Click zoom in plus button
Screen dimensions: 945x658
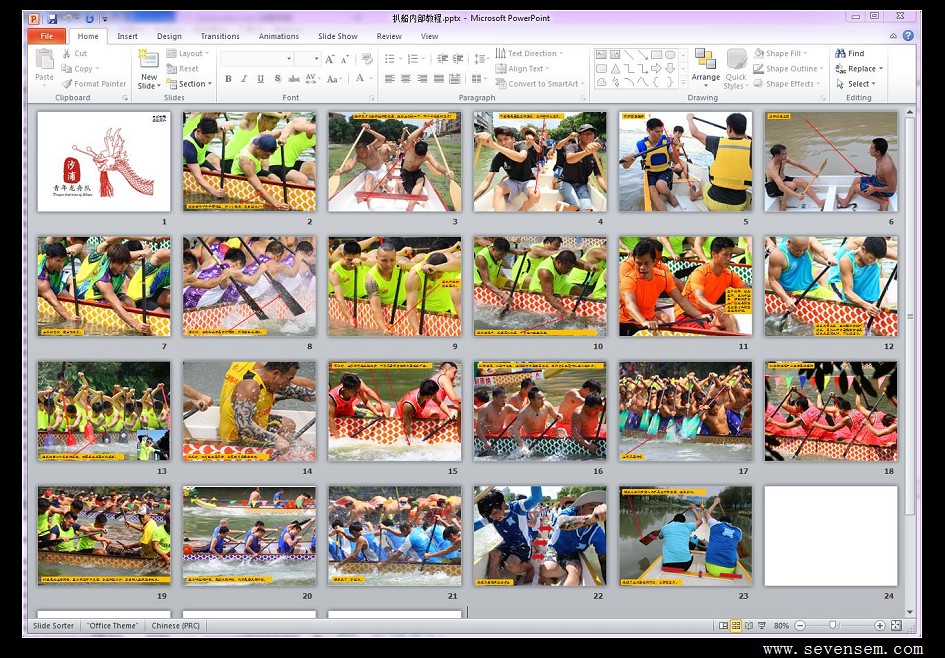[879, 626]
